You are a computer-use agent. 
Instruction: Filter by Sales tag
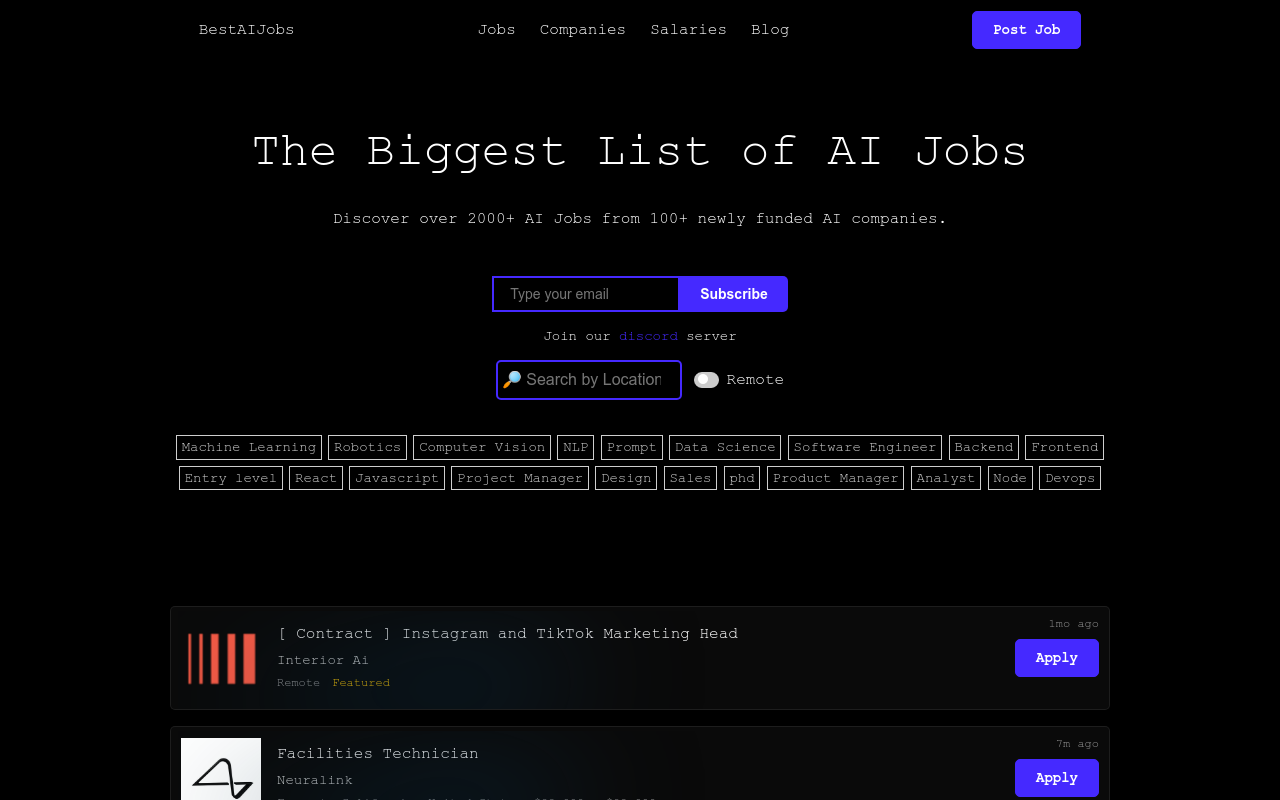coord(690,478)
